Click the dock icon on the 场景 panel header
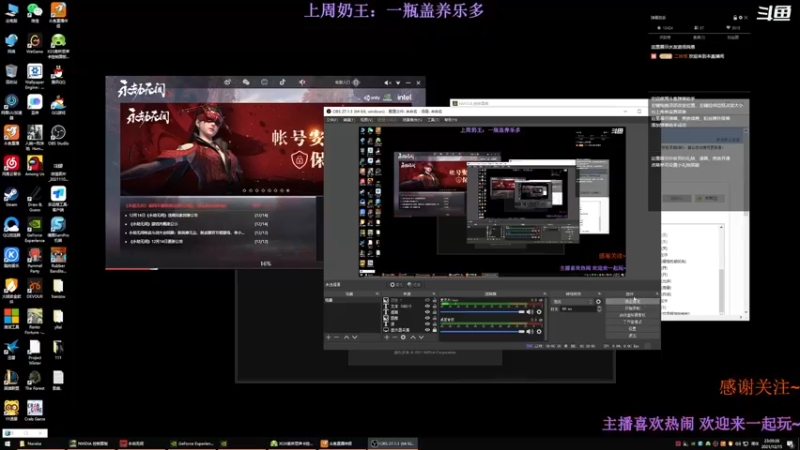Viewport: 800px width, 450px height. 377,294
